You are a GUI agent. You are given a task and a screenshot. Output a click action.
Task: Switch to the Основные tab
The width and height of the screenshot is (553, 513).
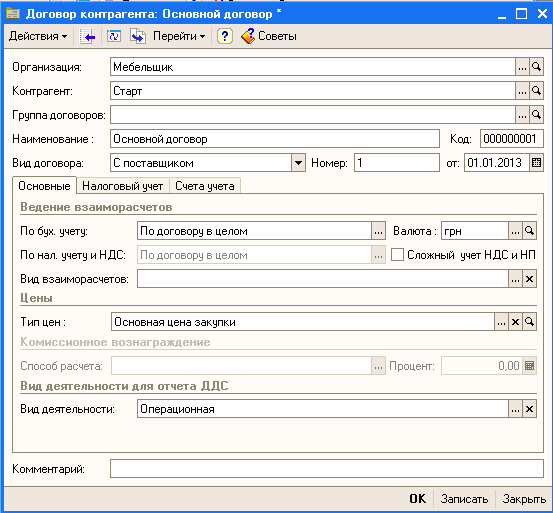pos(44,186)
